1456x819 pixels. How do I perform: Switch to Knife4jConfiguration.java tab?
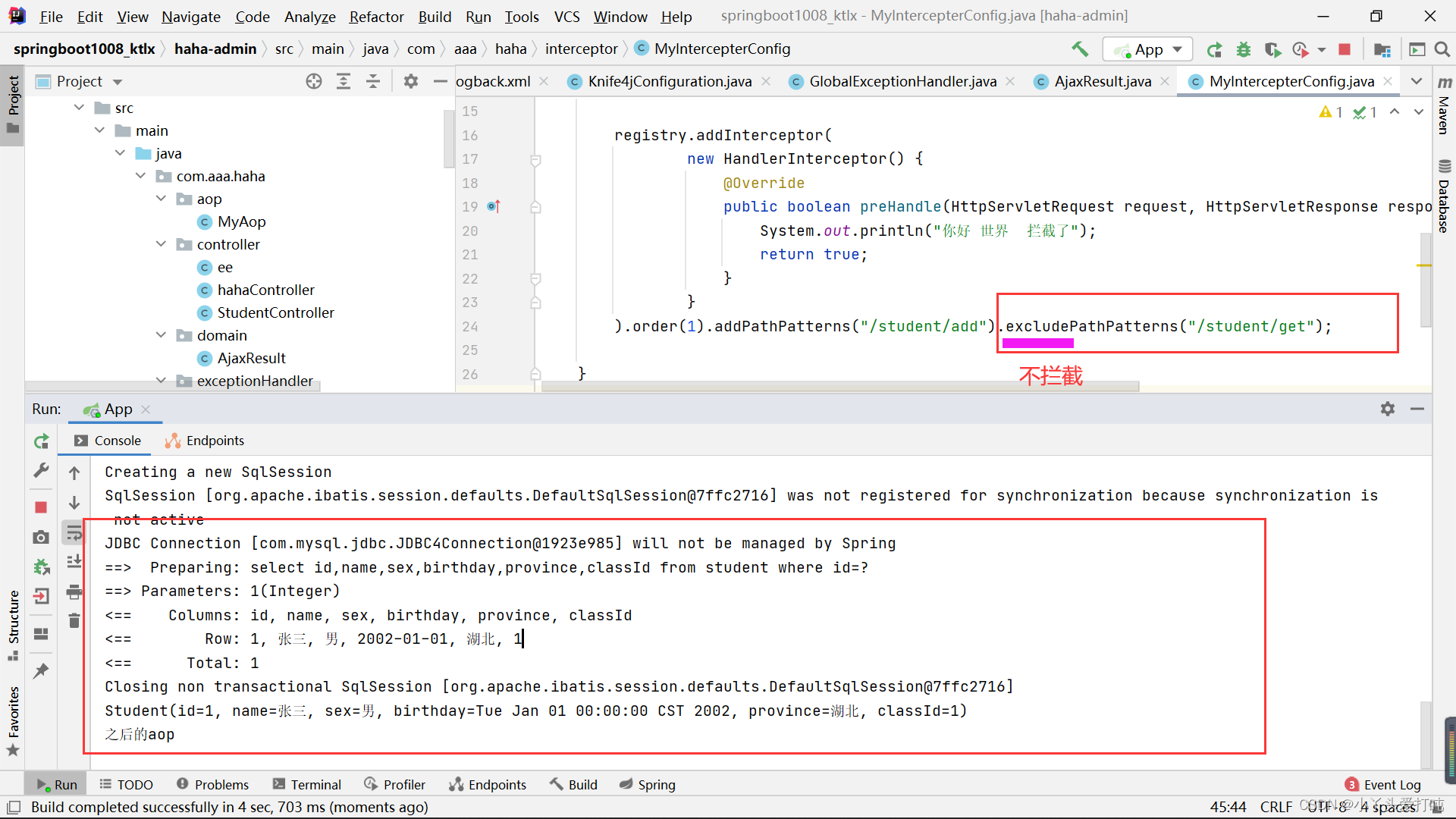coord(670,81)
